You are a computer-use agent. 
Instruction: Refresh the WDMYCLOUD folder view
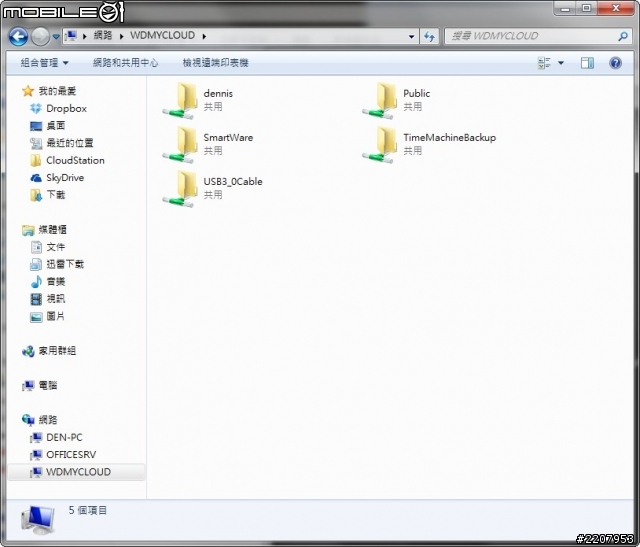[x=429, y=37]
